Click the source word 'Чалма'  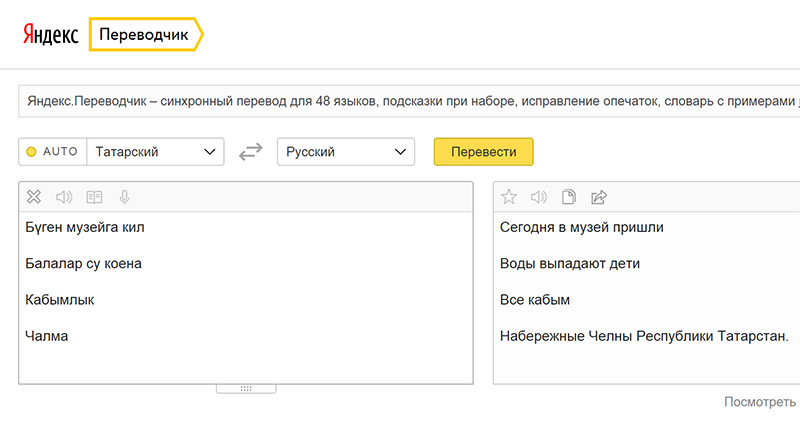click(46, 336)
